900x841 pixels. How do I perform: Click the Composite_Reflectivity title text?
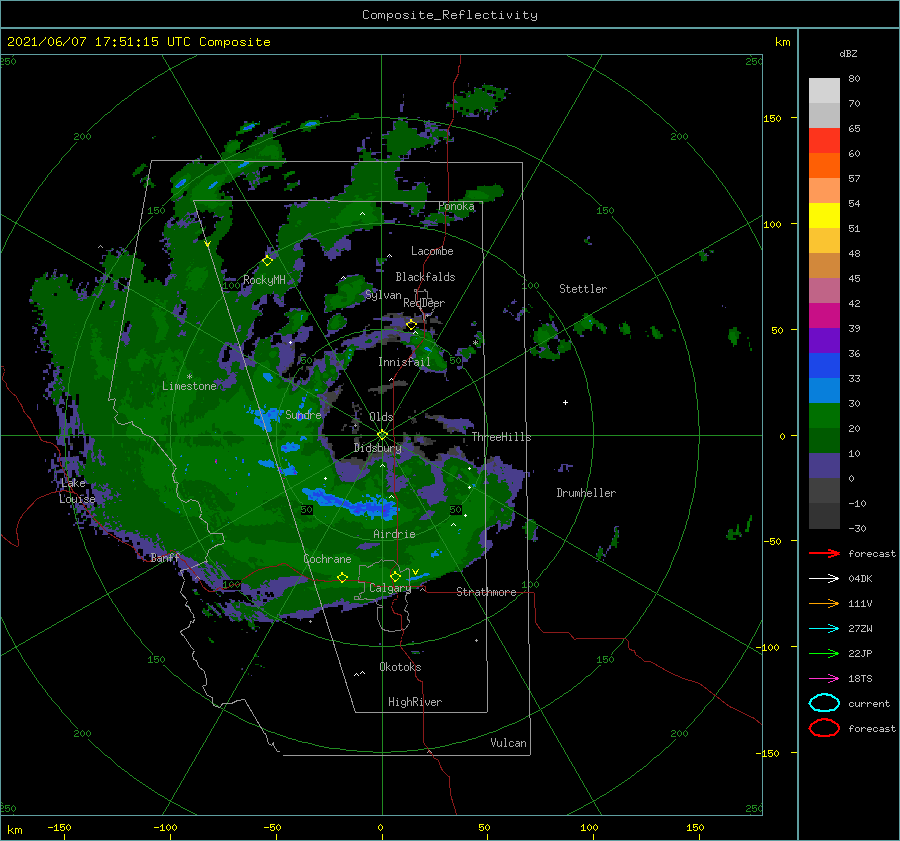450,15
